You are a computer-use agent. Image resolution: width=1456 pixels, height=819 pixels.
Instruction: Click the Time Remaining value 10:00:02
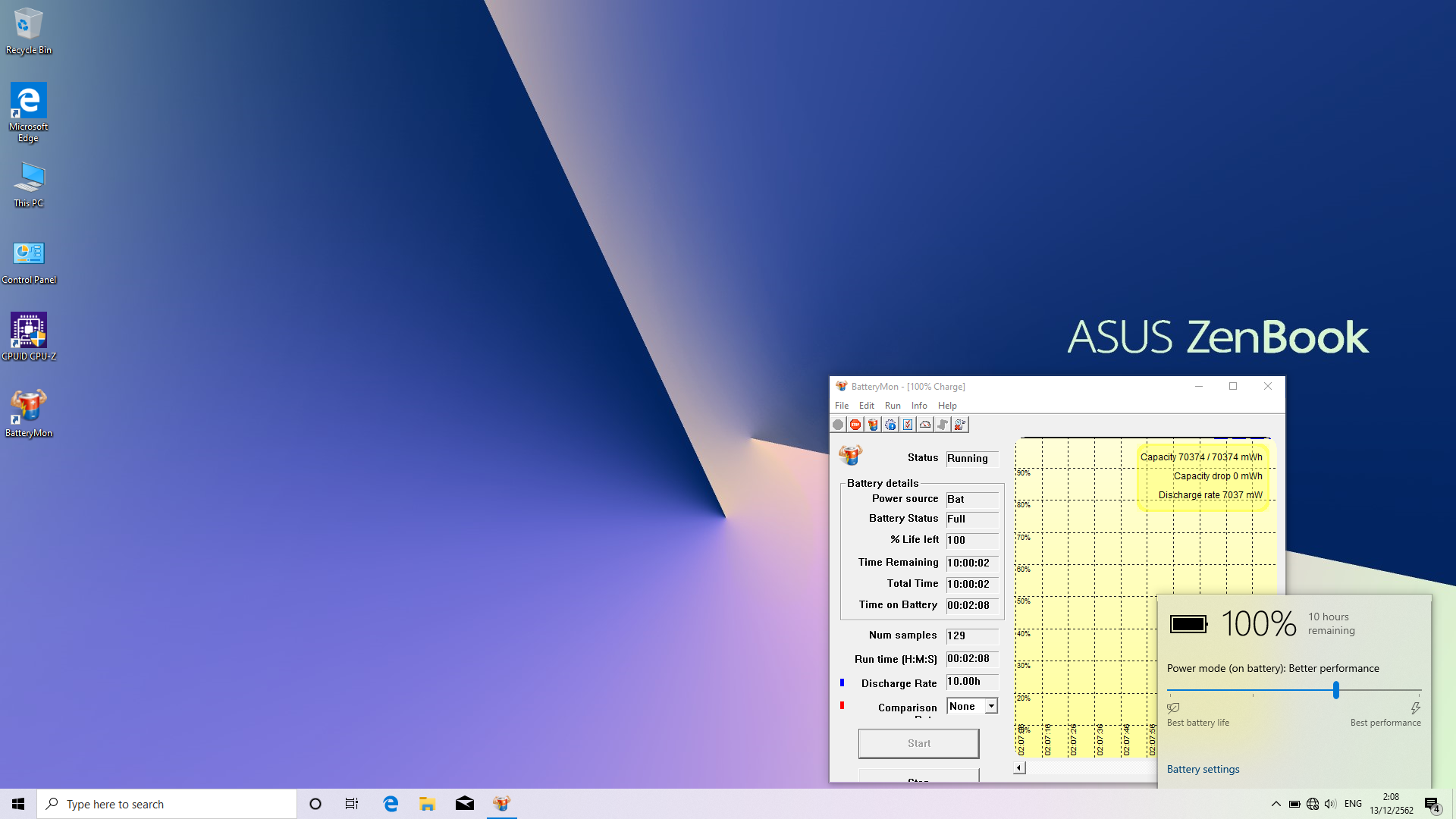pyautogui.click(x=972, y=563)
